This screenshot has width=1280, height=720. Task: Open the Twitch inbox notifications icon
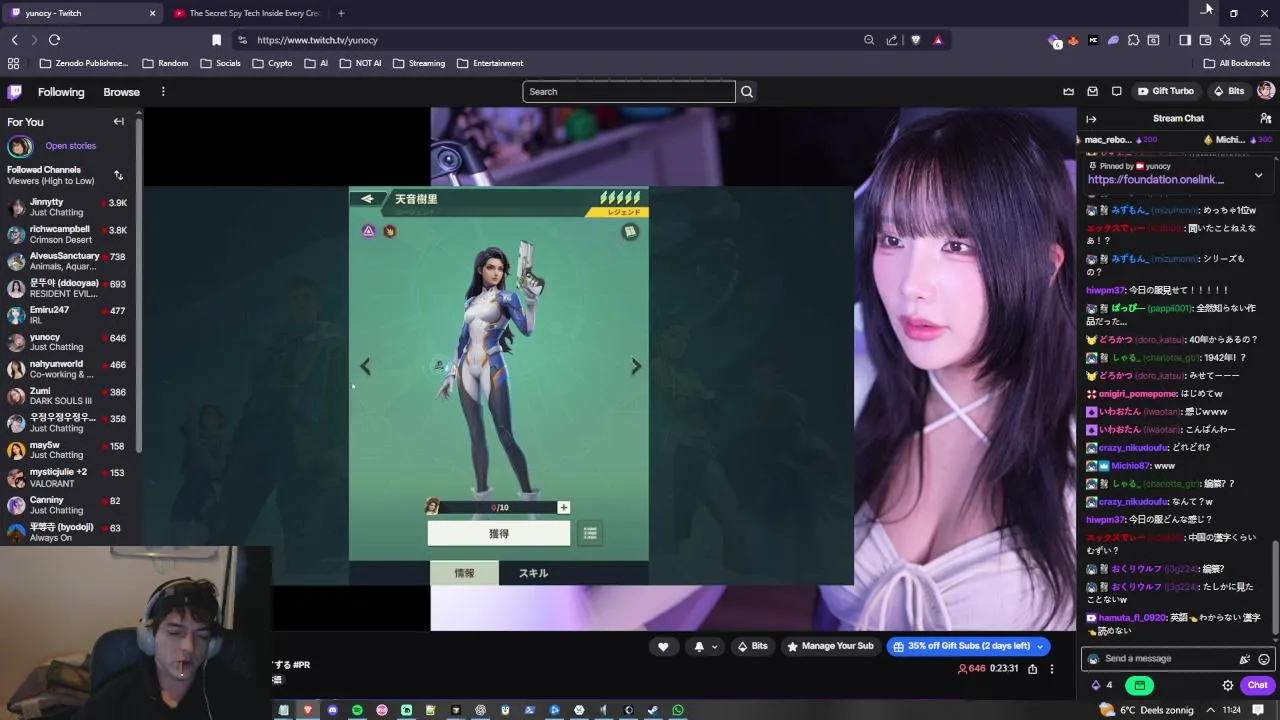(1093, 91)
